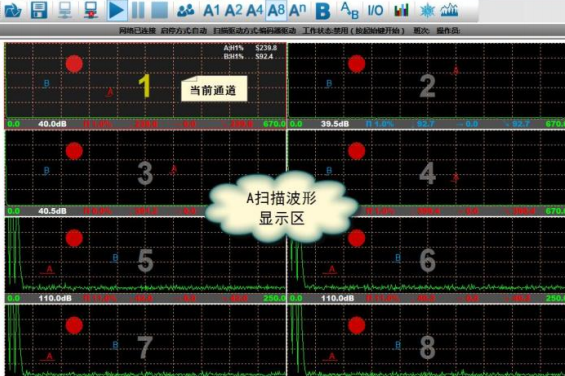Screen dimensions: 565x376
Task: Open the I/O settings
Action: pos(375,11)
